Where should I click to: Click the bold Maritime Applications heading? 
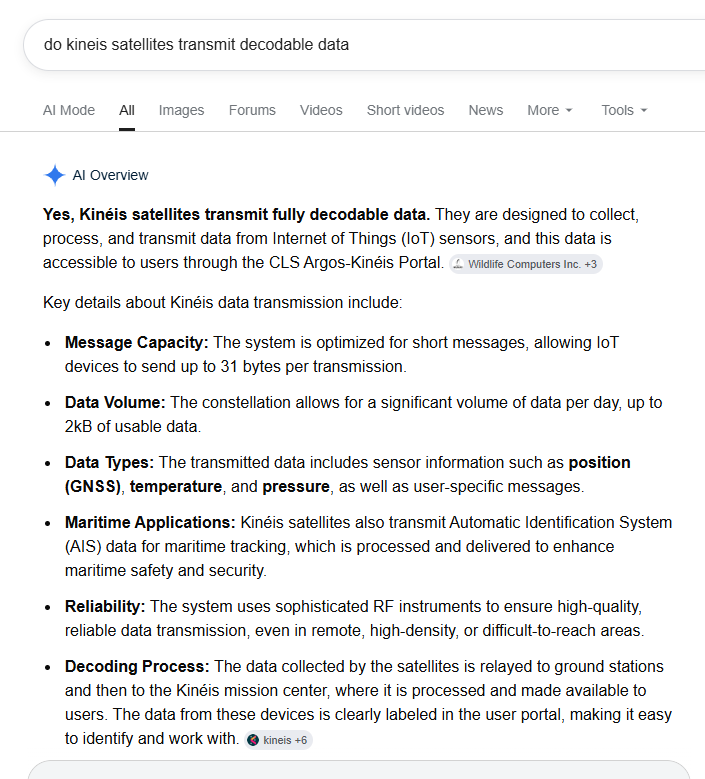150,523
